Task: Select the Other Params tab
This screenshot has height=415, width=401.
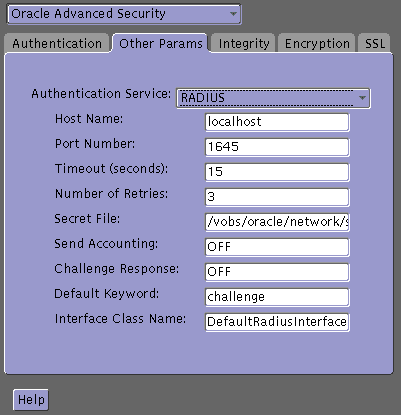Action: pos(161,44)
